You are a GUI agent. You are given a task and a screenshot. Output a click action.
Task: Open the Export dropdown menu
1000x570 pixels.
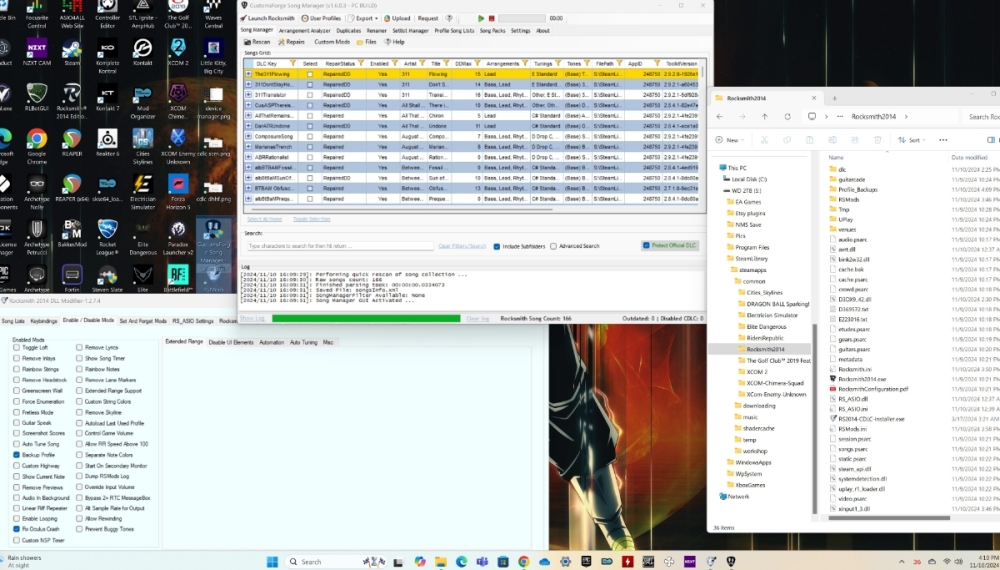point(365,18)
